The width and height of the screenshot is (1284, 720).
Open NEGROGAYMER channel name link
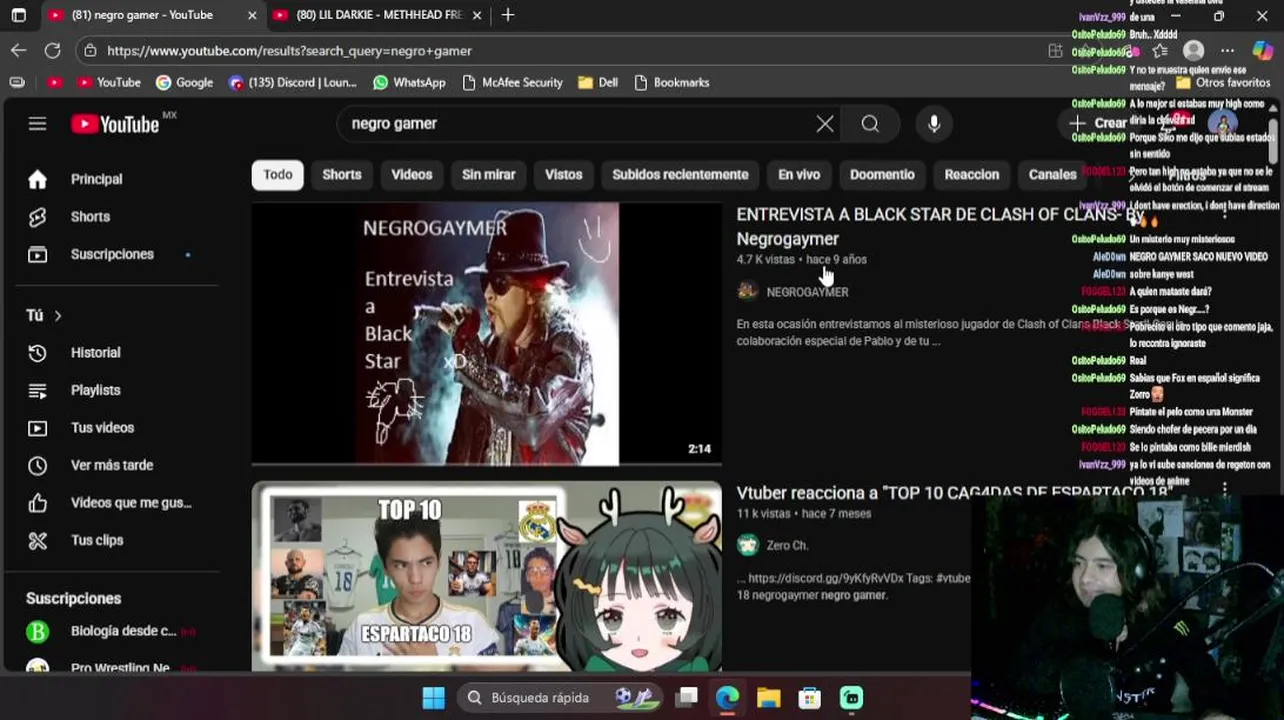click(x=807, y=292)
